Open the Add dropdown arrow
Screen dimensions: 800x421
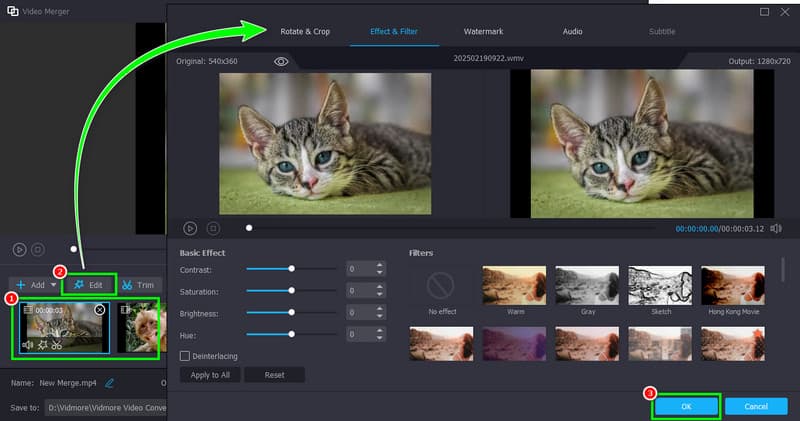click(53, 285)
